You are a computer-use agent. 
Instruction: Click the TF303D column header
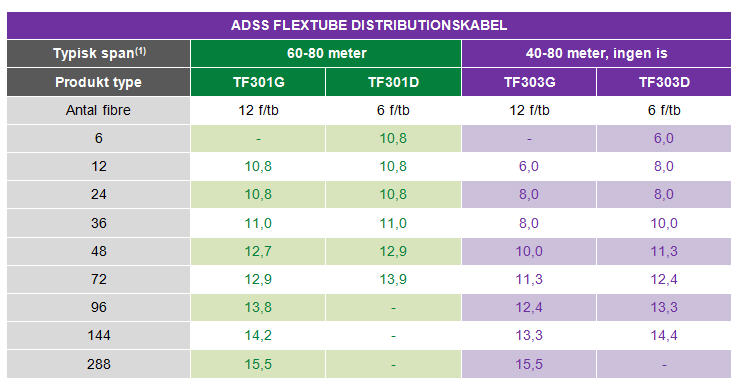[664, 82]
